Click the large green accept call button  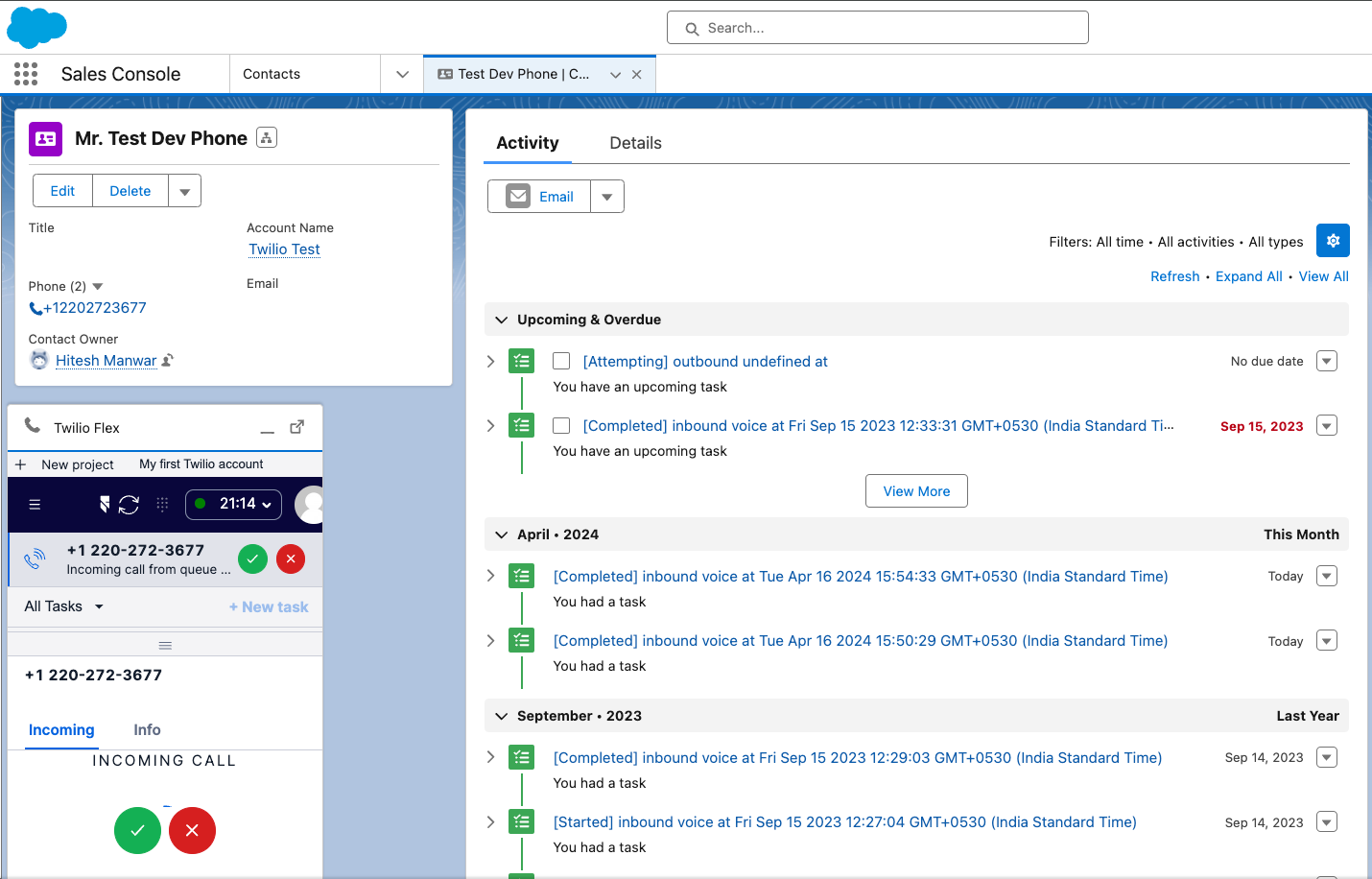pyautogui.click(x=138, y=830)
